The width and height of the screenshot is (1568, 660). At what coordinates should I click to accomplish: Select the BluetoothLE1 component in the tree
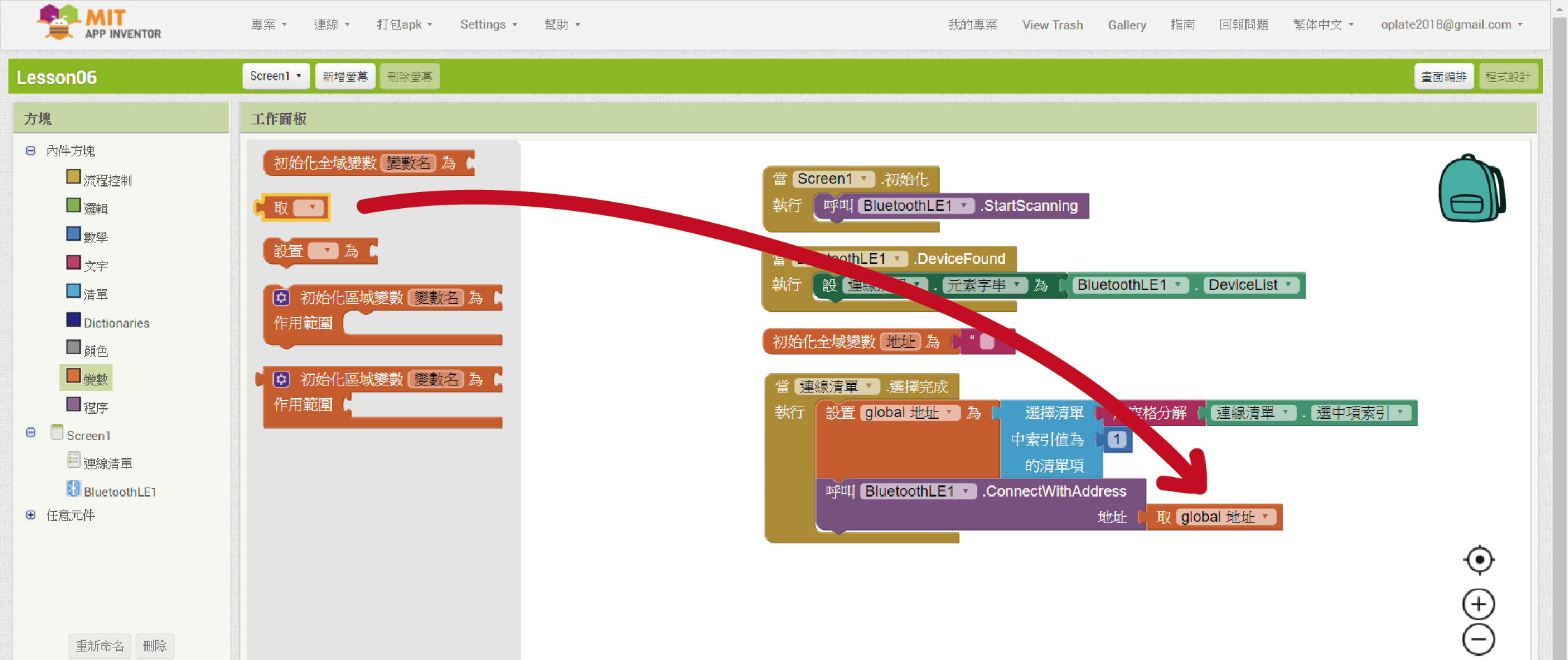[119, 492]
